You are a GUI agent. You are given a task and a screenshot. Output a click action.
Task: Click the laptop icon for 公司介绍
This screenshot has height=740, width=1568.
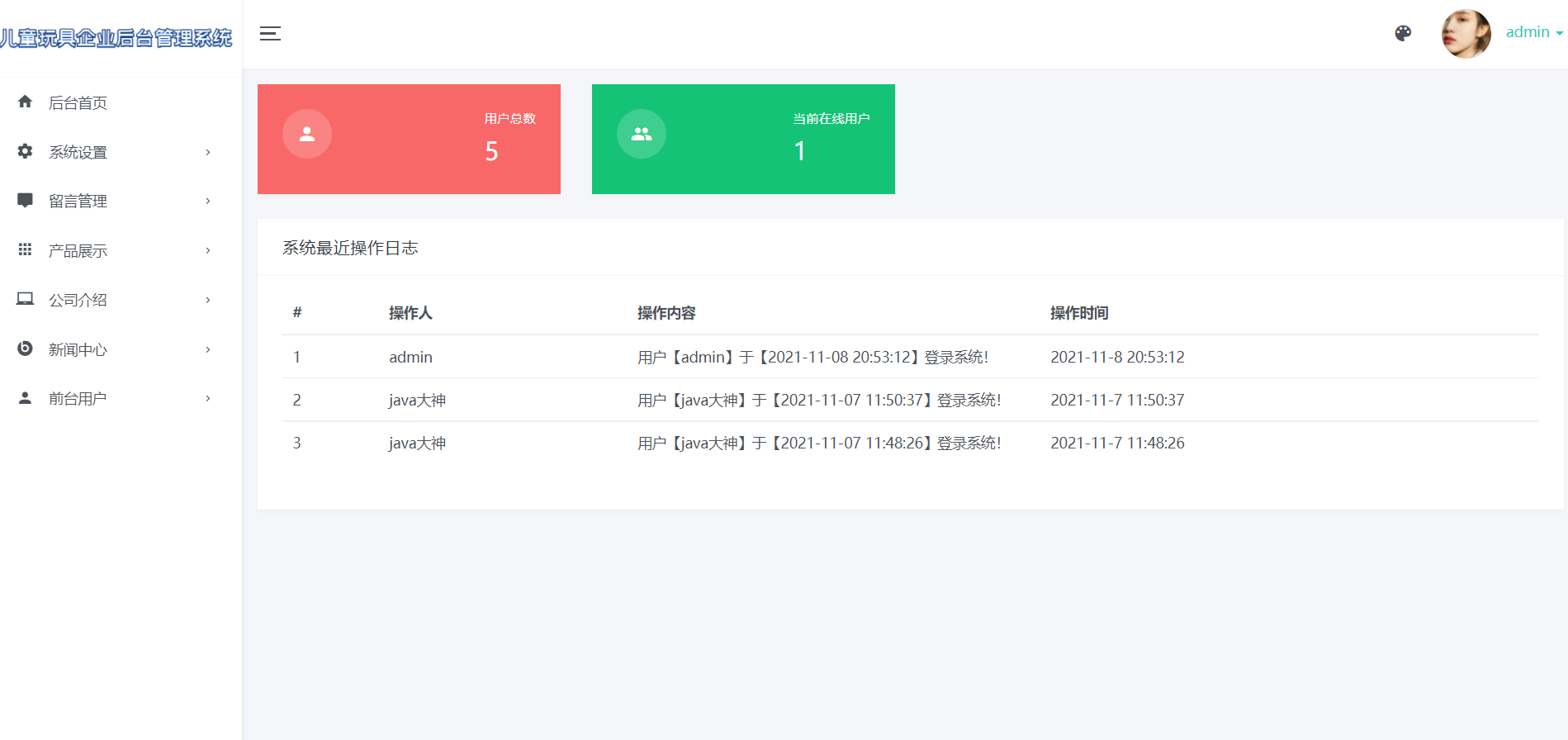click(x=25, y=299)
